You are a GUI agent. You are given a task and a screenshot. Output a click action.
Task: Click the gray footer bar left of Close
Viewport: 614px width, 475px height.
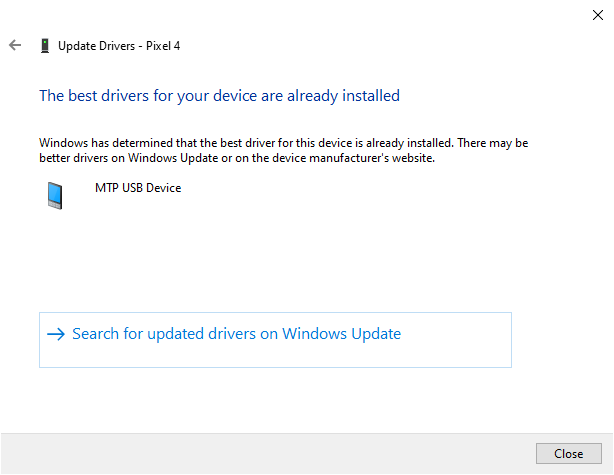tap(270, 453)
